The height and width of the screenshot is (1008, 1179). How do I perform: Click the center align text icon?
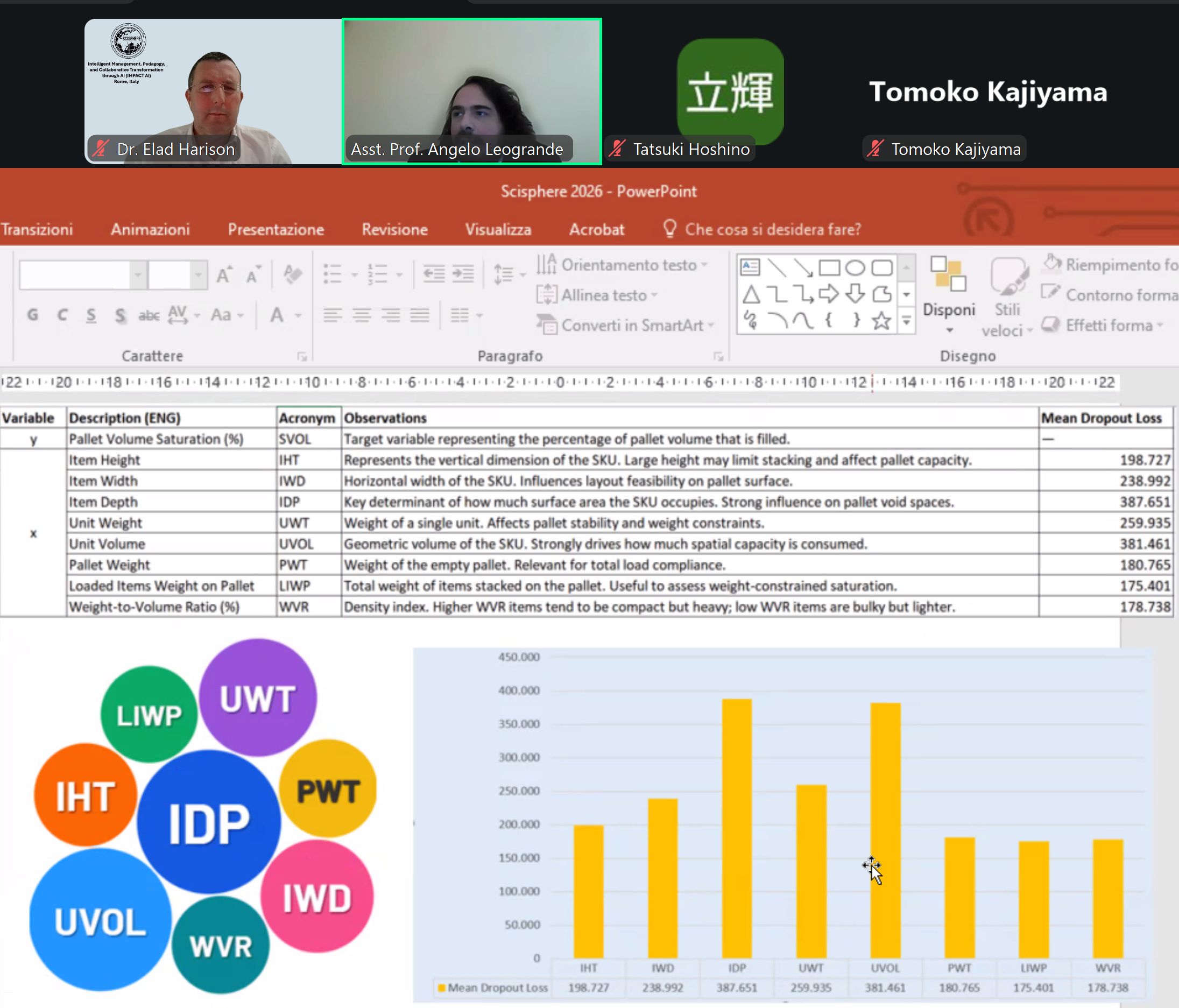(x=361, y=315)
